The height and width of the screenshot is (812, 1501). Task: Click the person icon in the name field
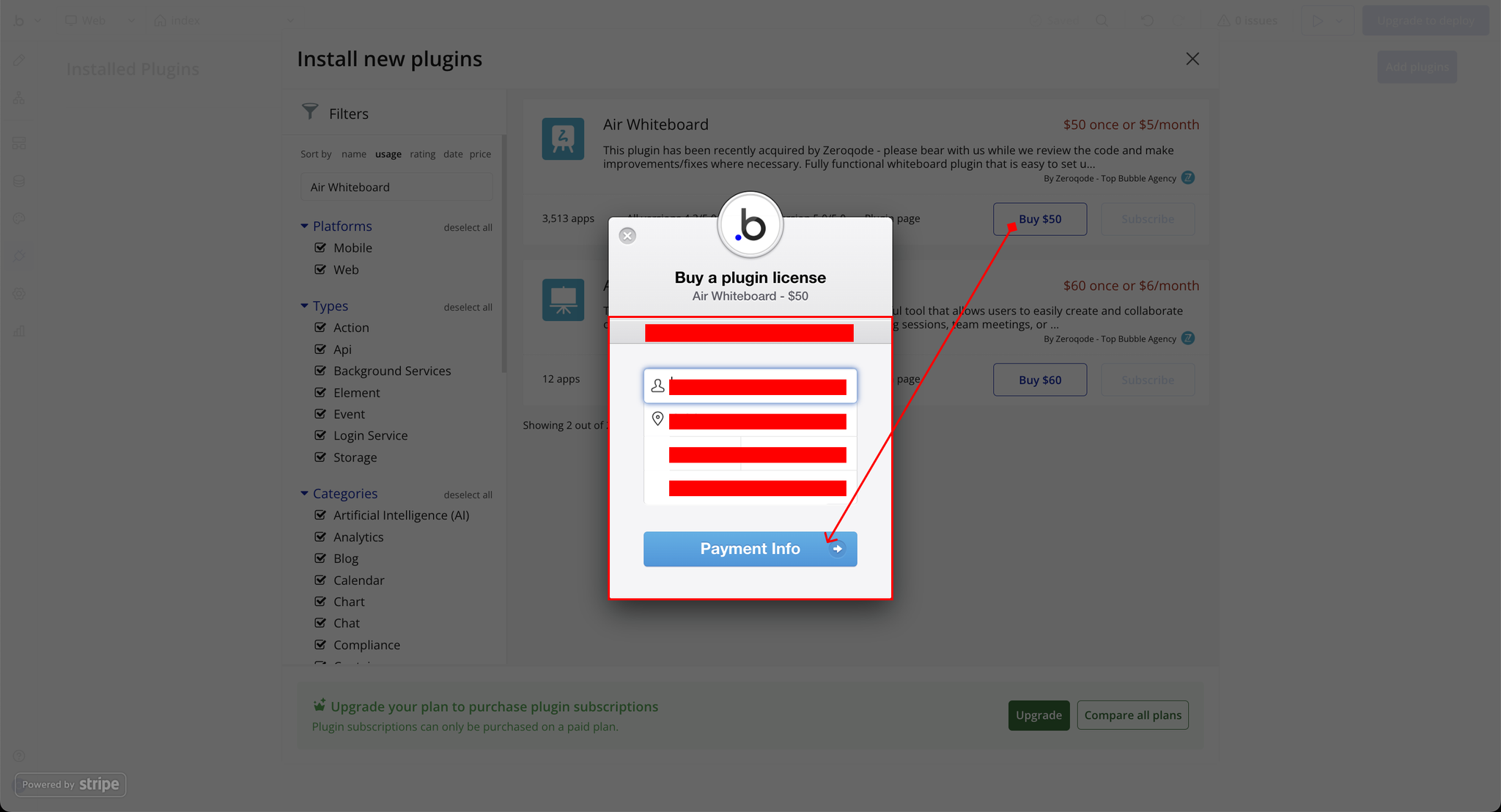pyautogui.click(x=657, y=385)
